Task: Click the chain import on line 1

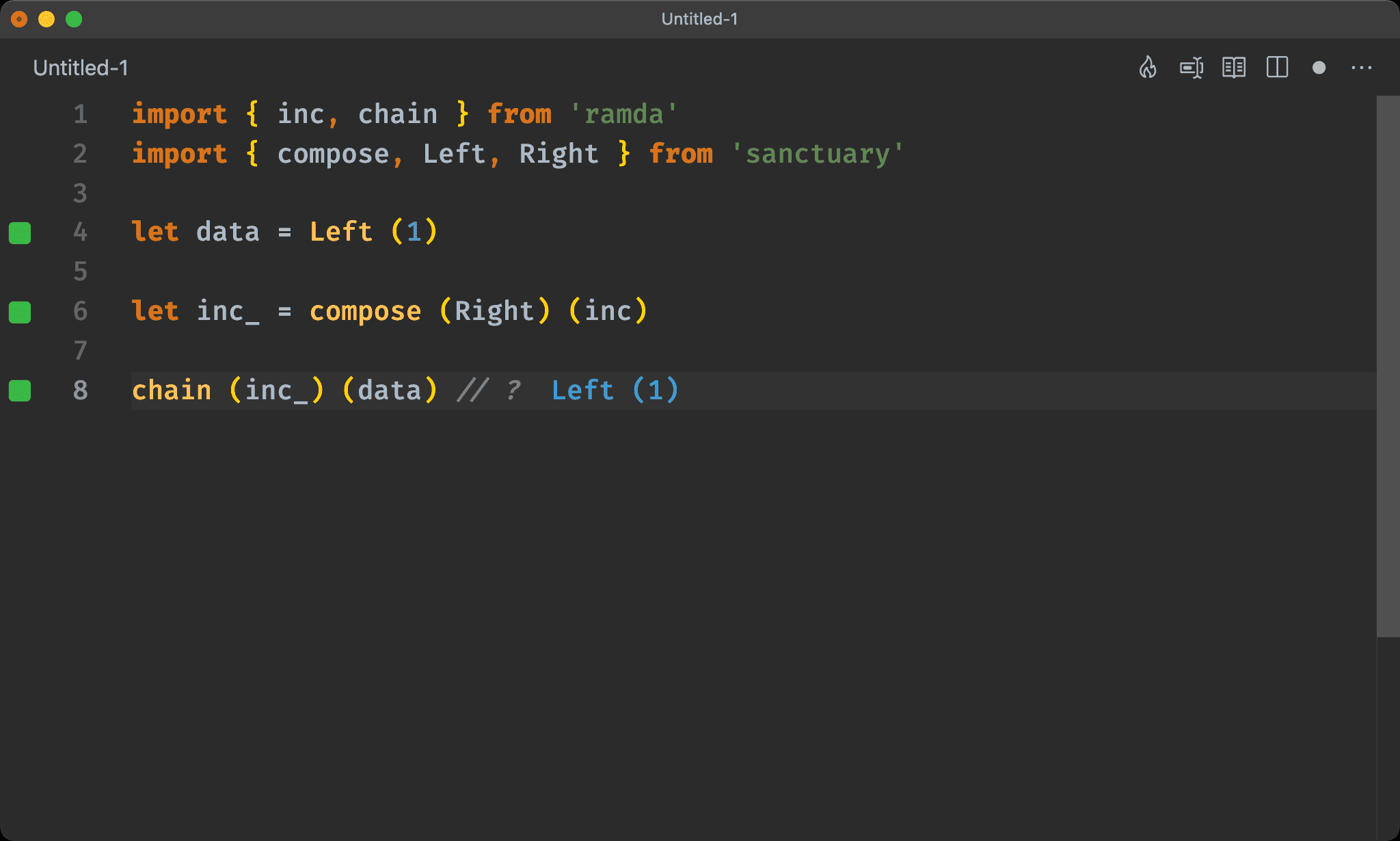Action: (398, 114)
